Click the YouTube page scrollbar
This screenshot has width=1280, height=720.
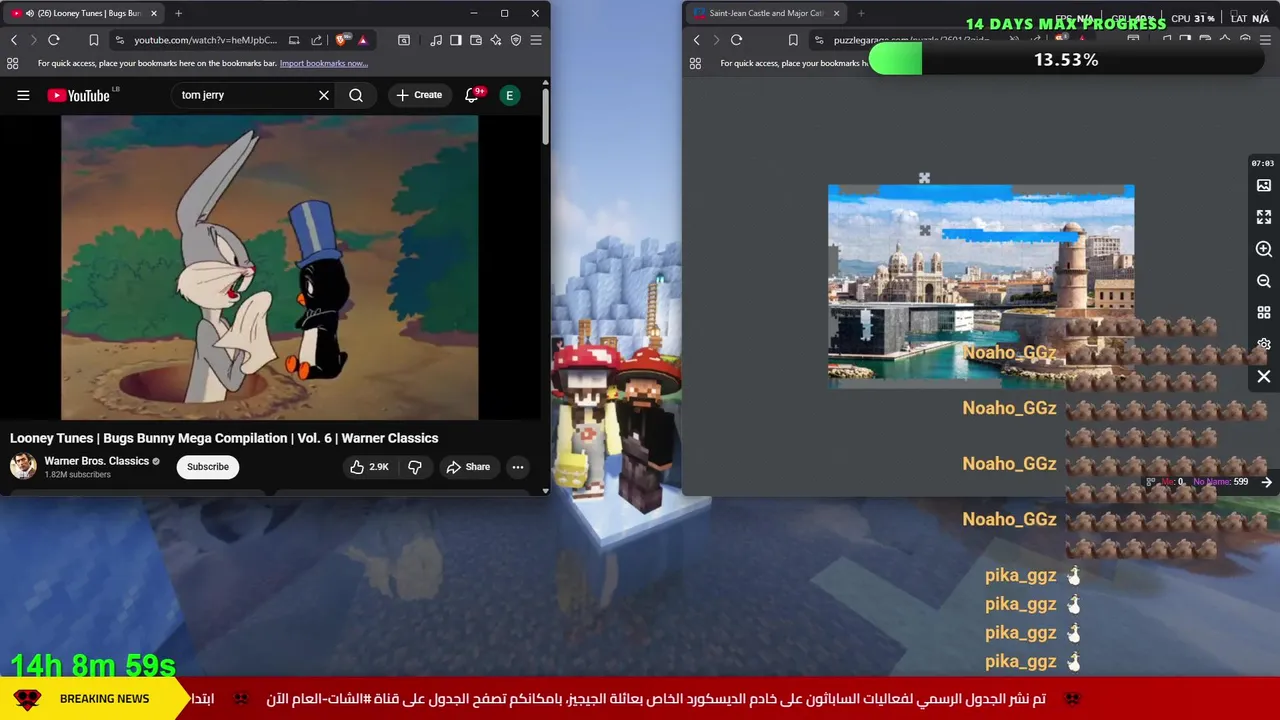[545, 117]
